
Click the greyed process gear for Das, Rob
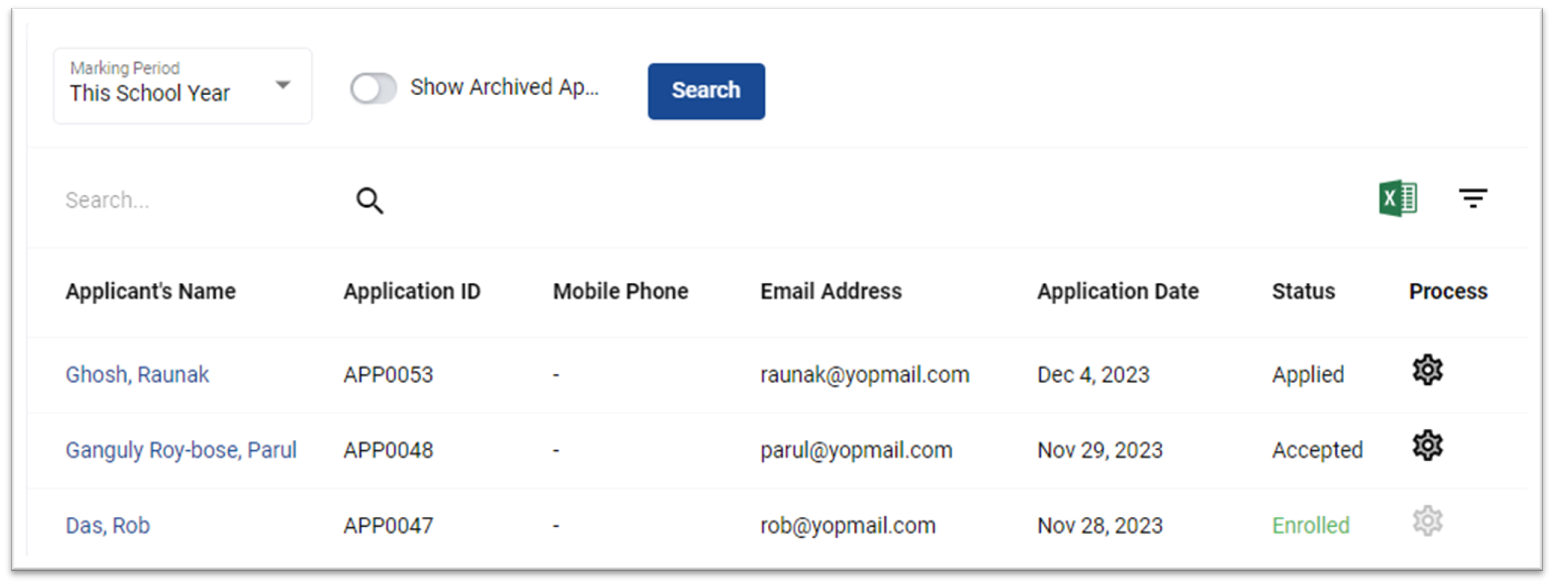coord(1427,521)
